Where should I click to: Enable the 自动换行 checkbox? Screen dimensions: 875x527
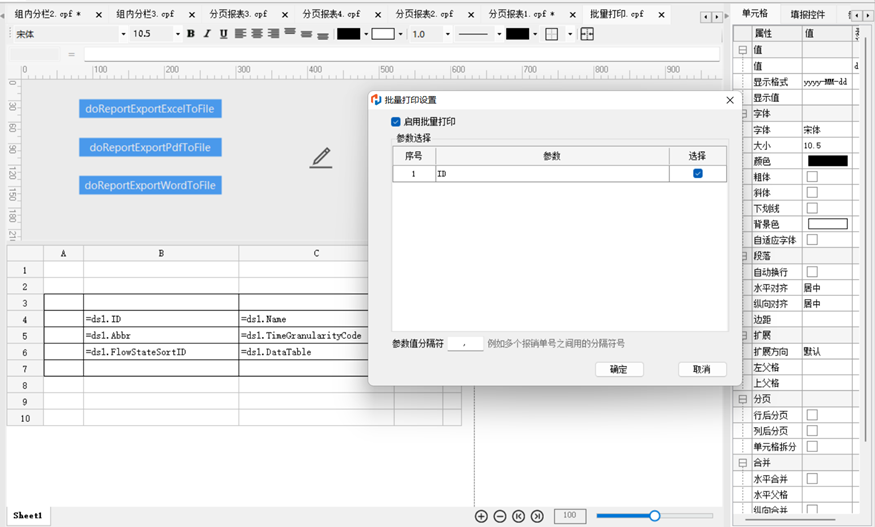pos(812,272)
